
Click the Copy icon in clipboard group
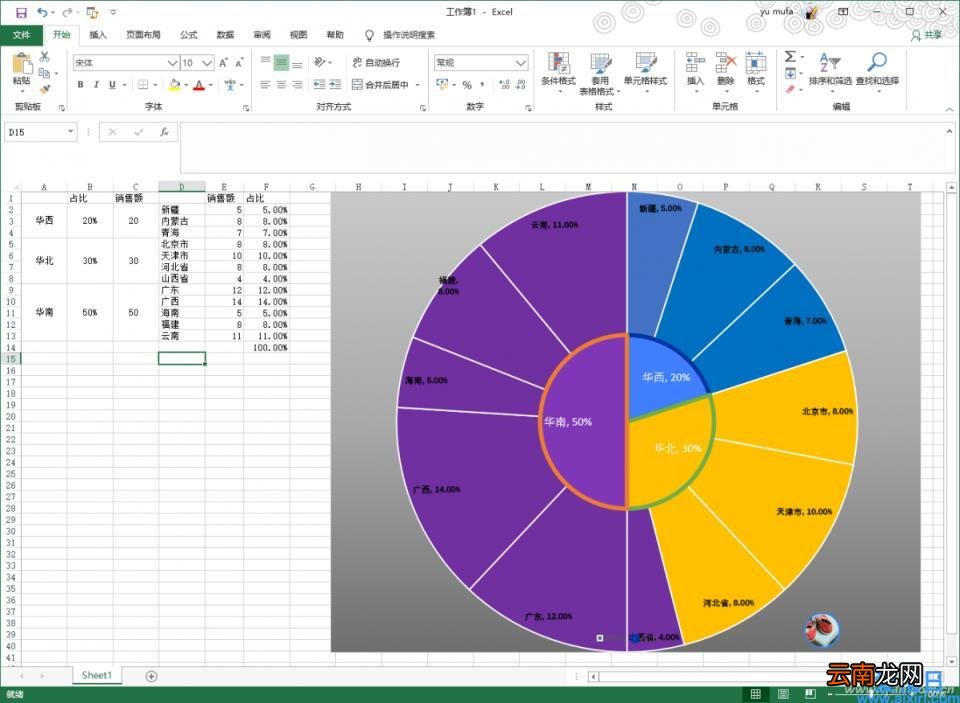click(x=44, y=73)
